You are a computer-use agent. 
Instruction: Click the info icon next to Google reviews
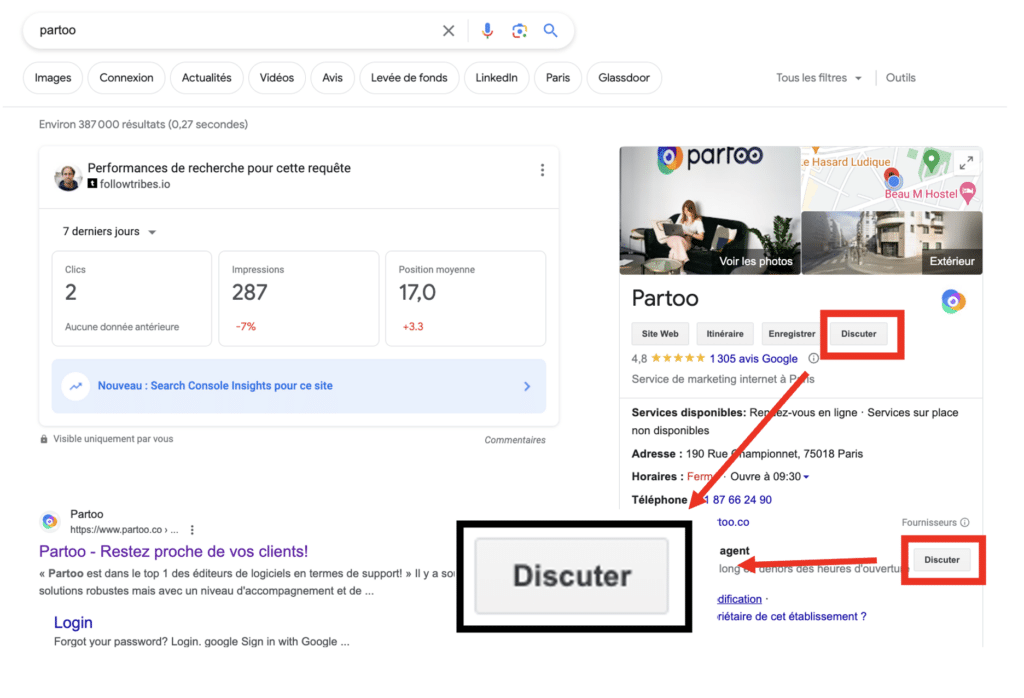tap(813, 358)
